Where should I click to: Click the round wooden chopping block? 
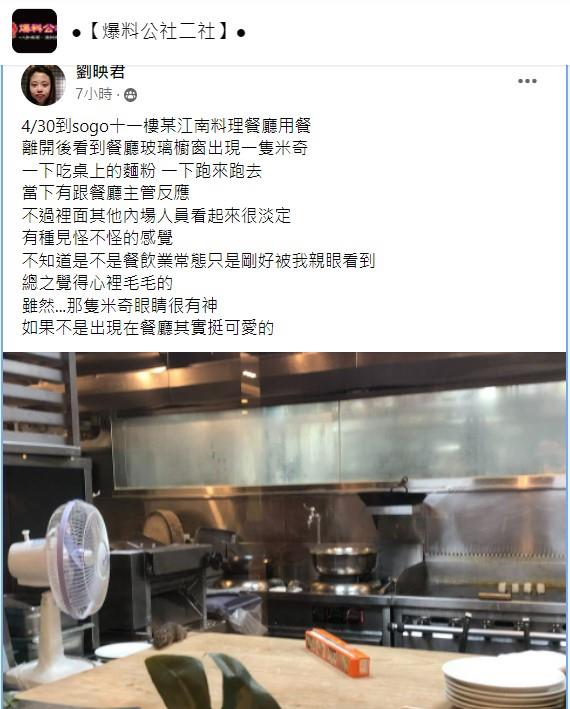[164, 527]
